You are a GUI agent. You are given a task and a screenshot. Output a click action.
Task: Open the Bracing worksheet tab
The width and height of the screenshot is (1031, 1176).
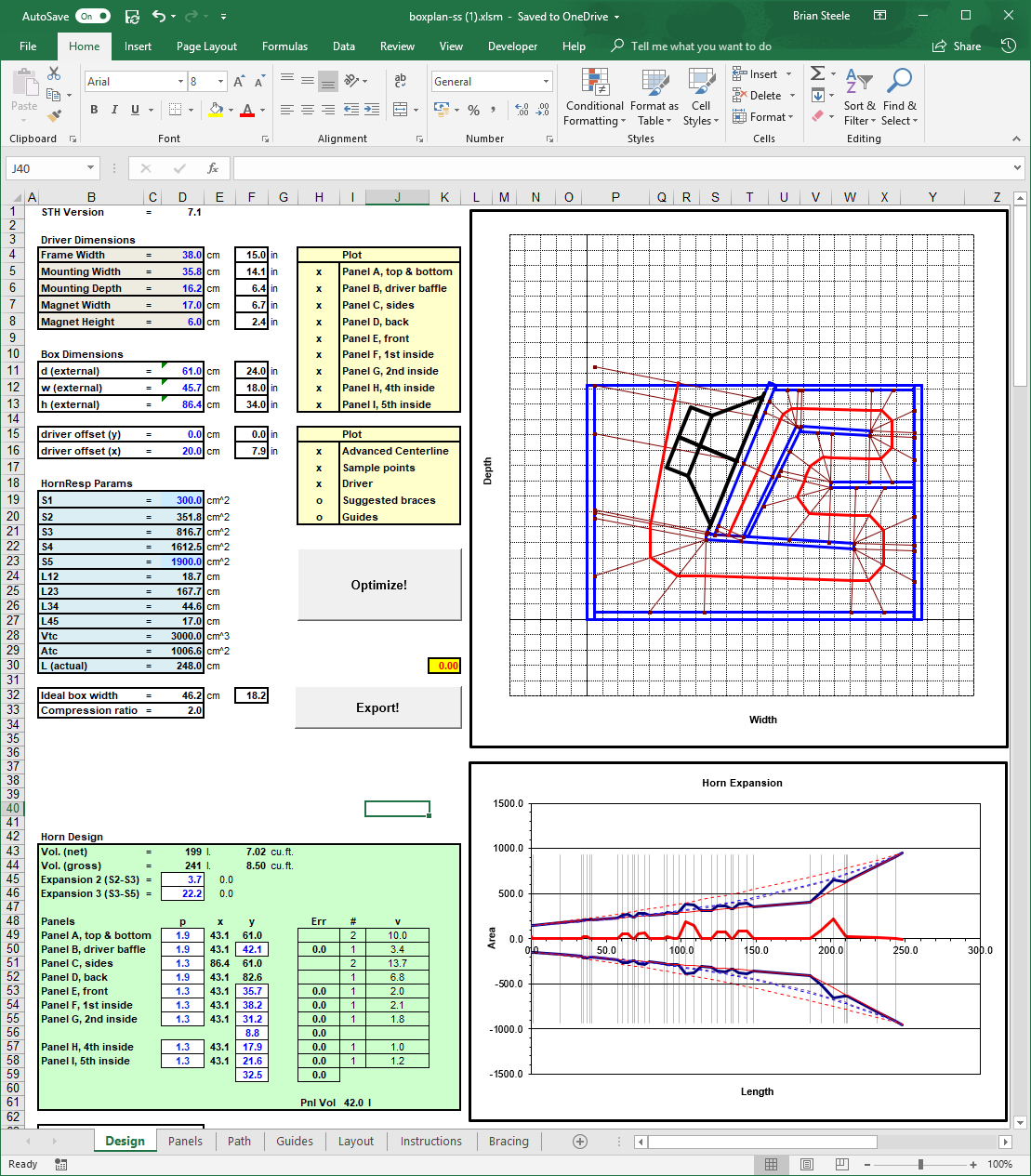pos(509,1142)
